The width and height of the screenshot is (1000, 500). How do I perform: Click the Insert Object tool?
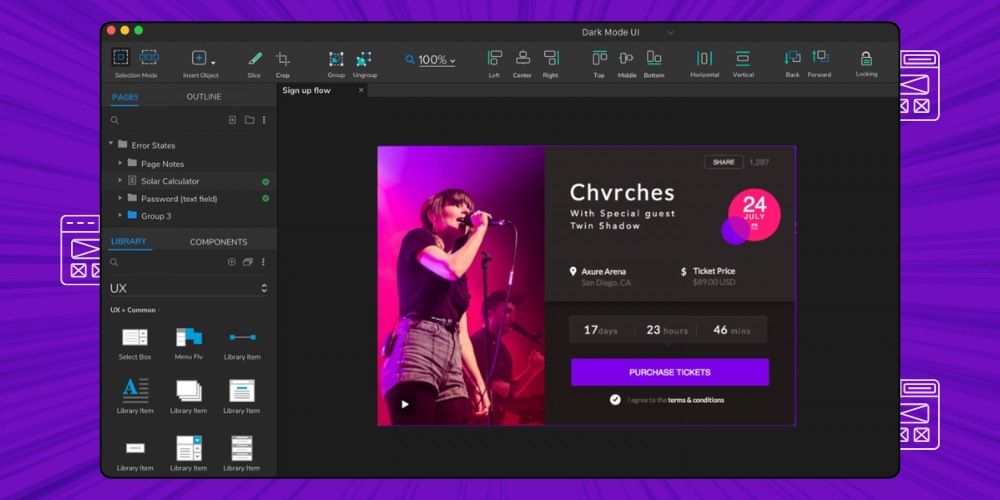(x=199, y=58)
